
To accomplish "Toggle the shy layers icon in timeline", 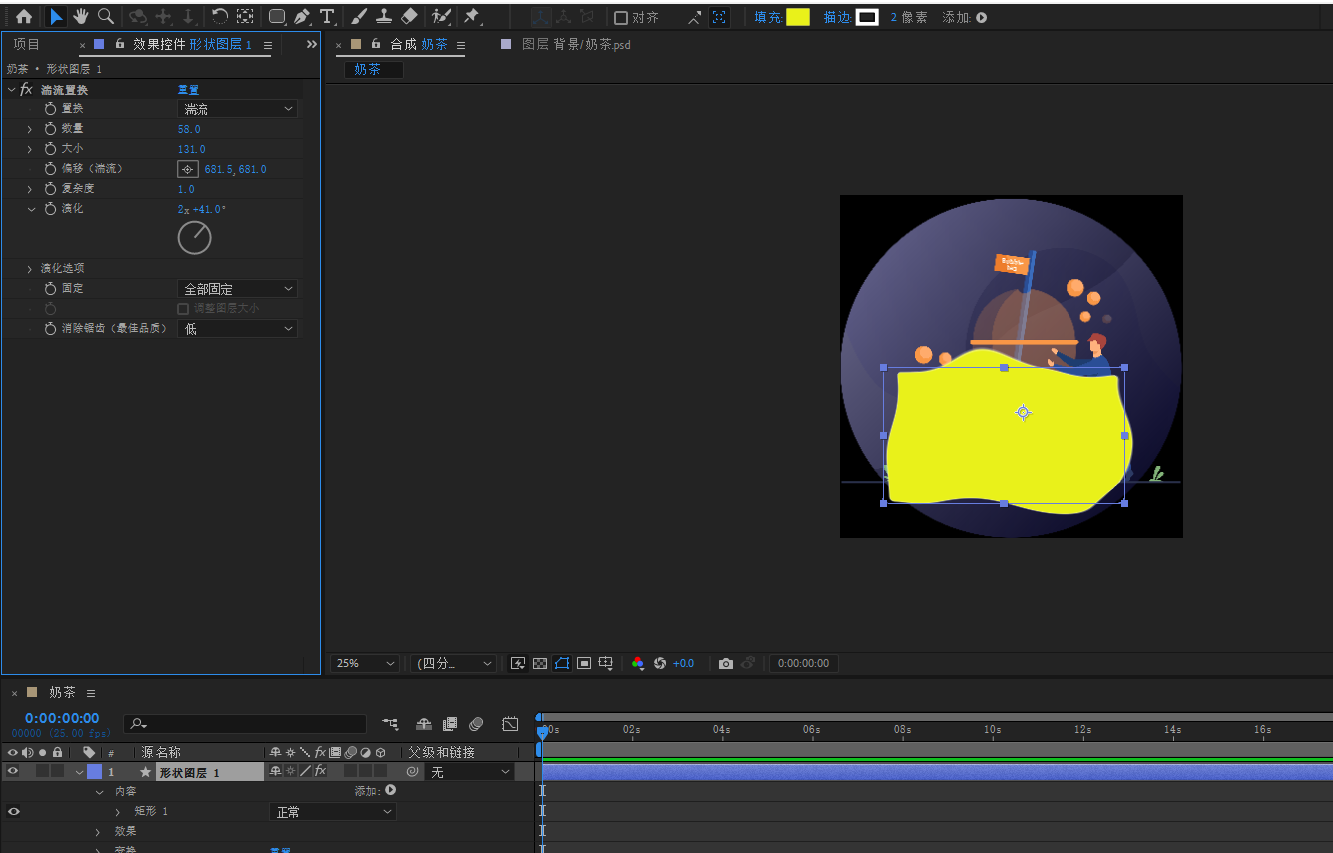I will pyautogui.click(x=424, y=723).
